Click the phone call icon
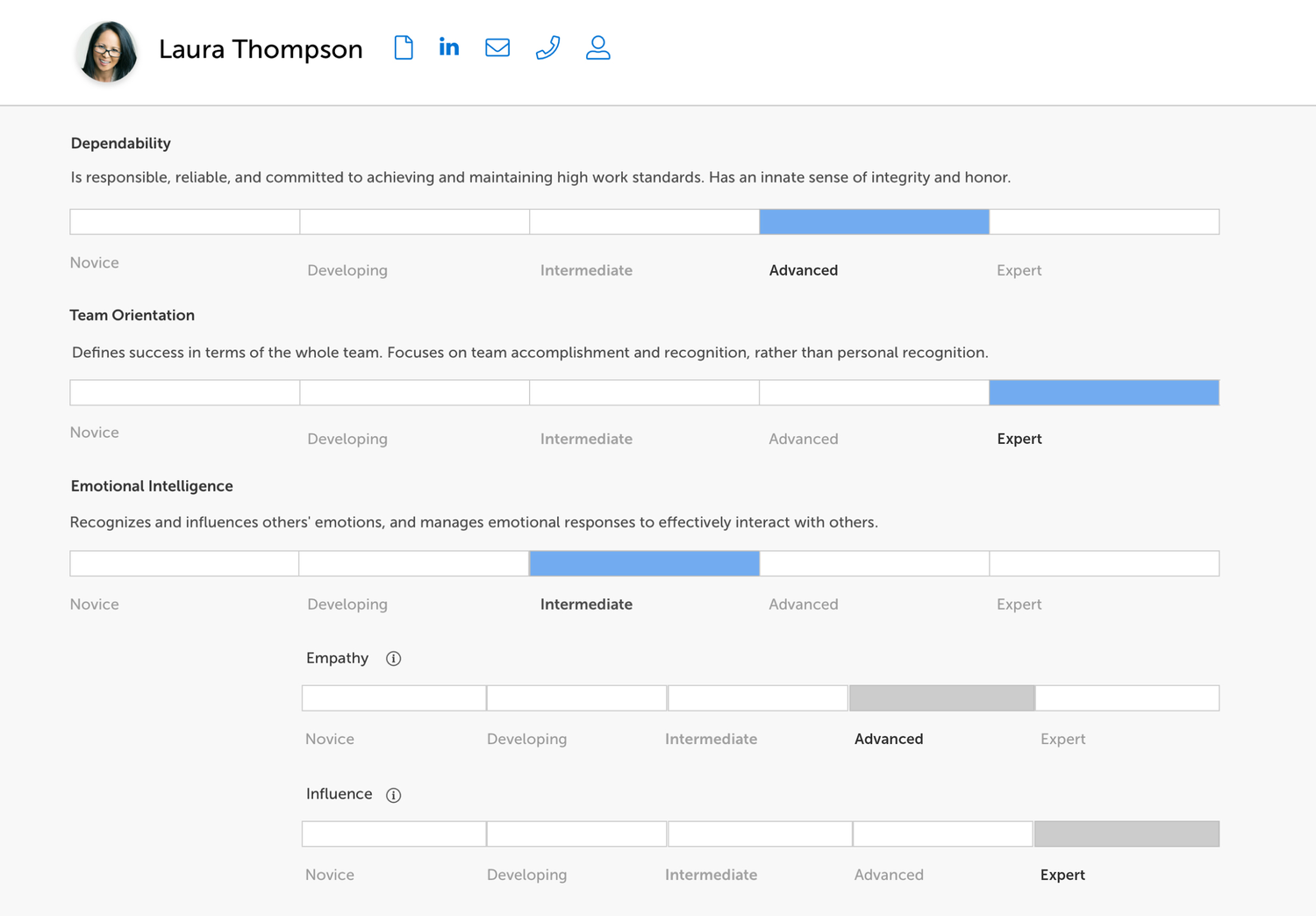This screenshot has height=916, width=1316. pyautogui.click(x=547, y=47)
